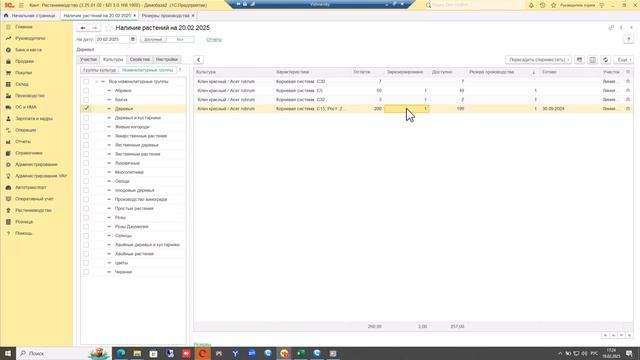Switch to Культуры tab
Image resolution: width=640 pixels, height=360 pixels.
[113, 60]
